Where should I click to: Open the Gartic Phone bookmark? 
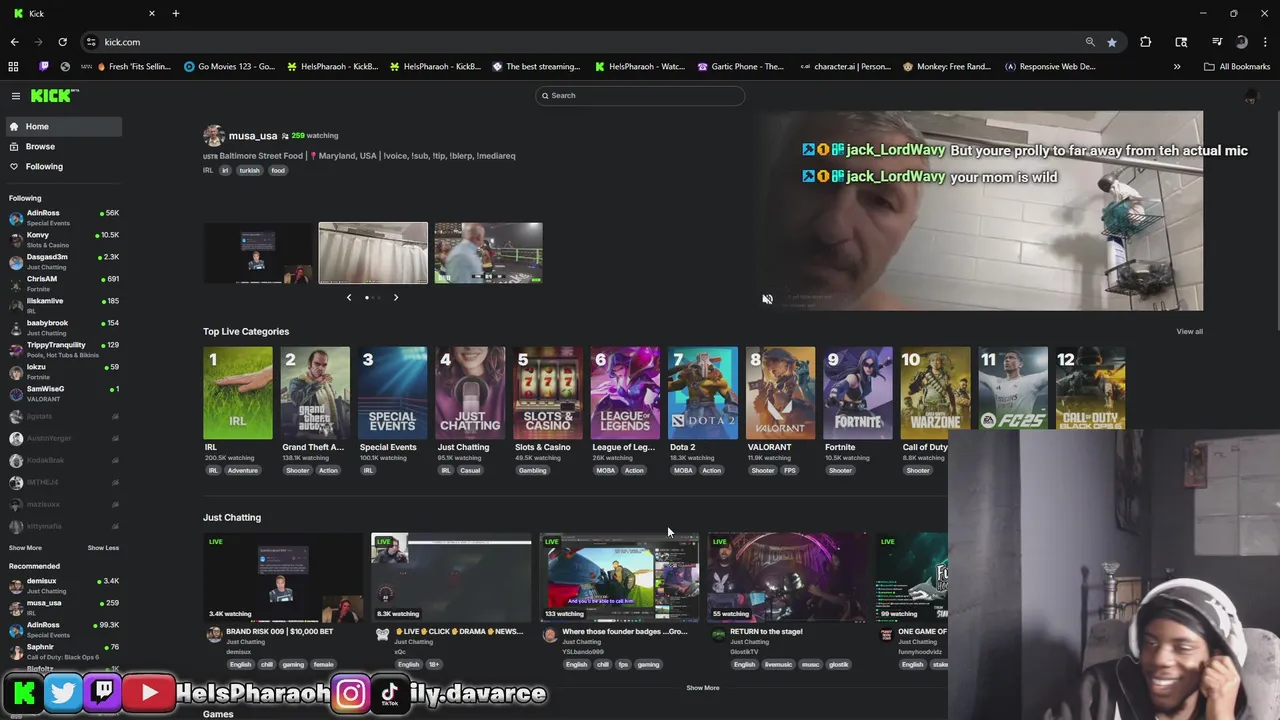click(740, 67)
